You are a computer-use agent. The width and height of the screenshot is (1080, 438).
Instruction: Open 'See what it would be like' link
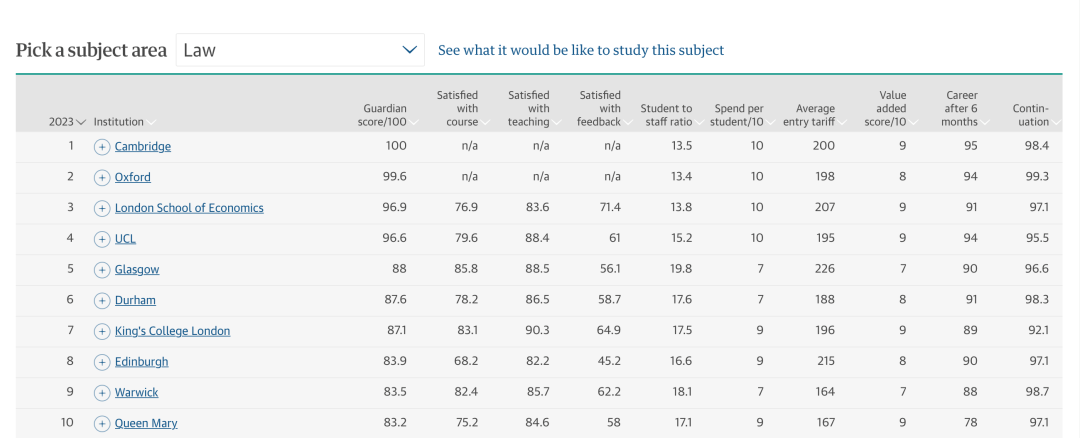click(581, 50)
